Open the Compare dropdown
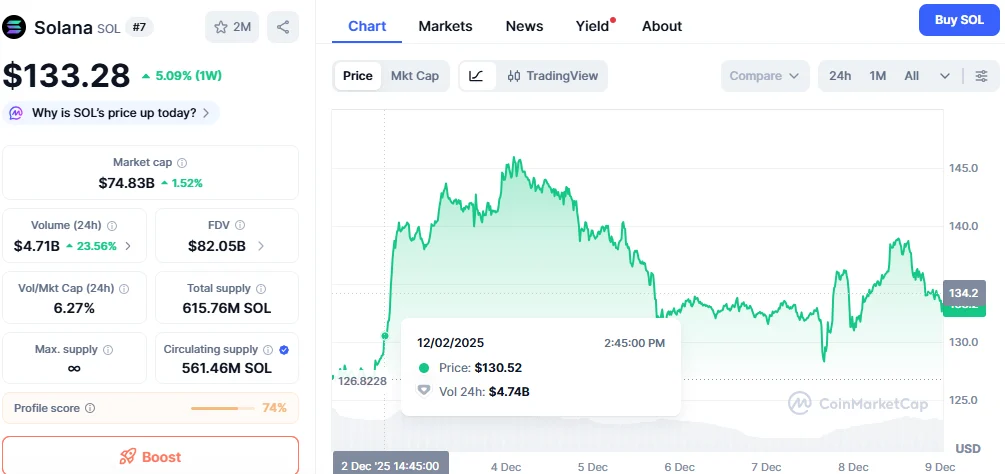This screenshot has height=474, width=1005. (765, 76)
